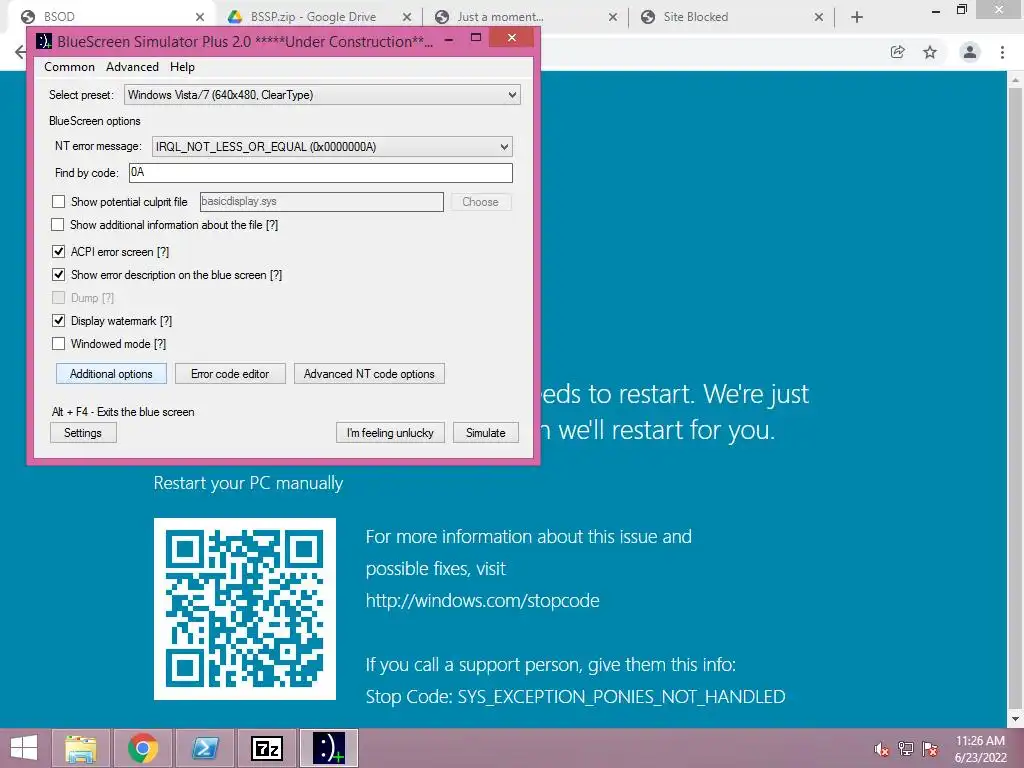1024x768 pixels.
Task: Close the Just a moment tab
Action: click(613, 17)
